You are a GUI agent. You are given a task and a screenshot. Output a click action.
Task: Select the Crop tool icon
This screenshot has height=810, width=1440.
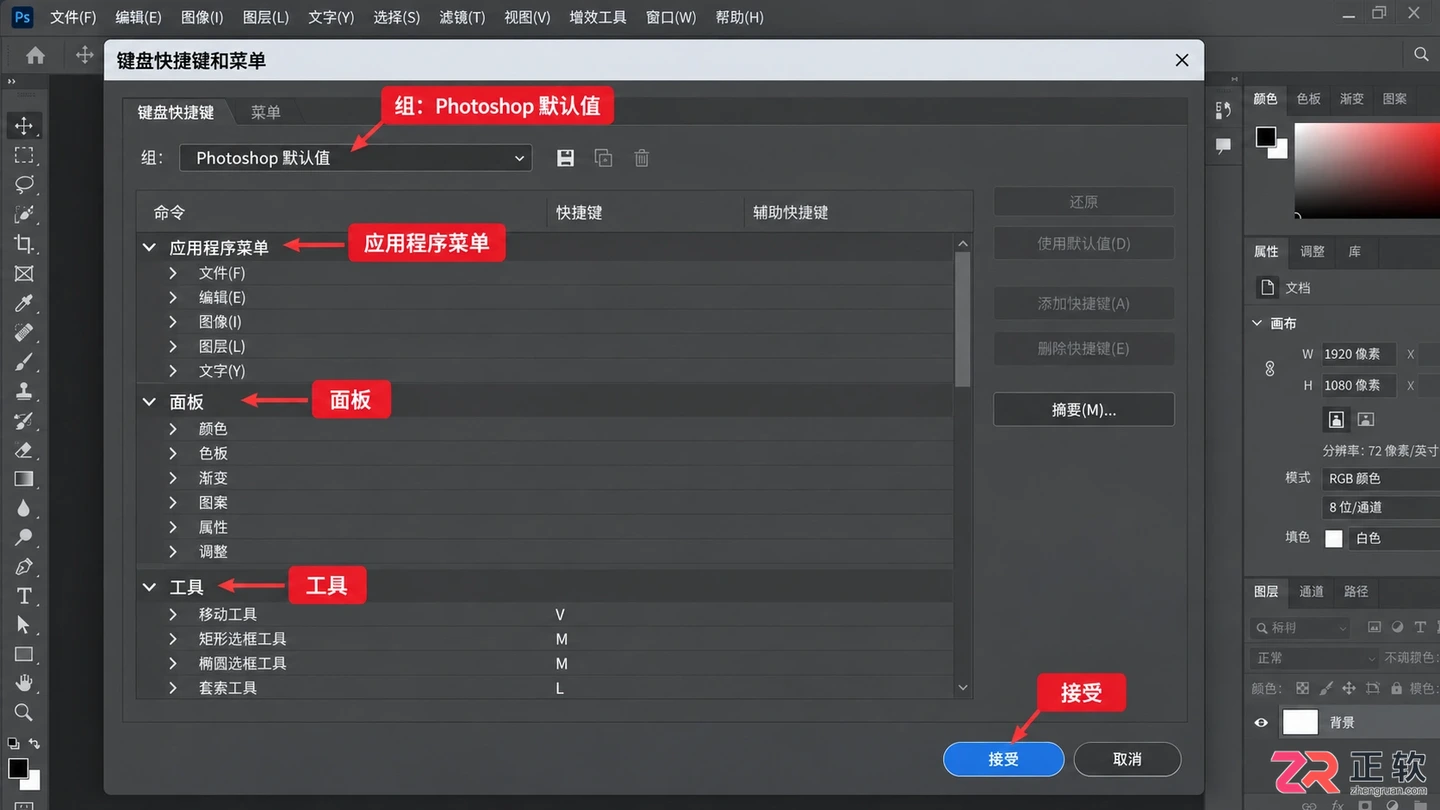point(24,244)
